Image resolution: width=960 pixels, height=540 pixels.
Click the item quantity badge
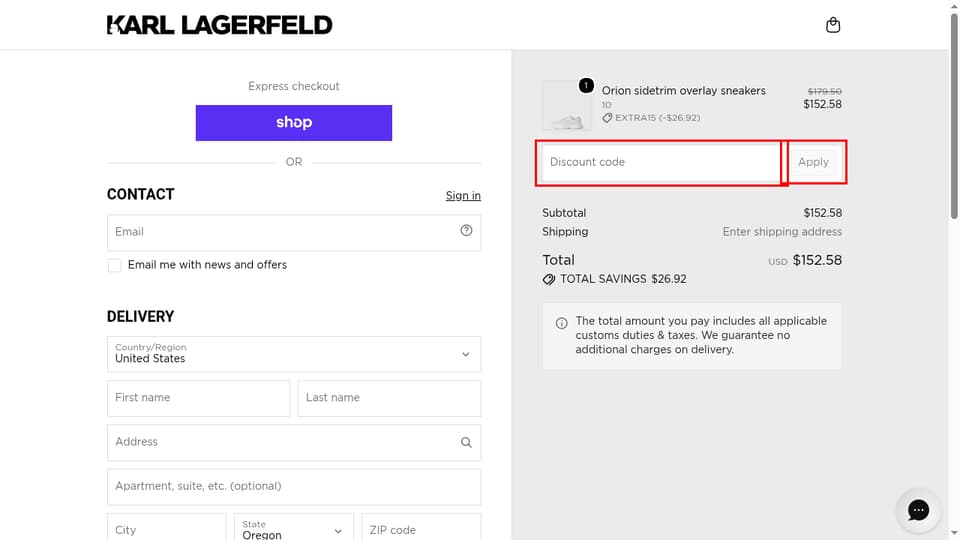[586, 85]
